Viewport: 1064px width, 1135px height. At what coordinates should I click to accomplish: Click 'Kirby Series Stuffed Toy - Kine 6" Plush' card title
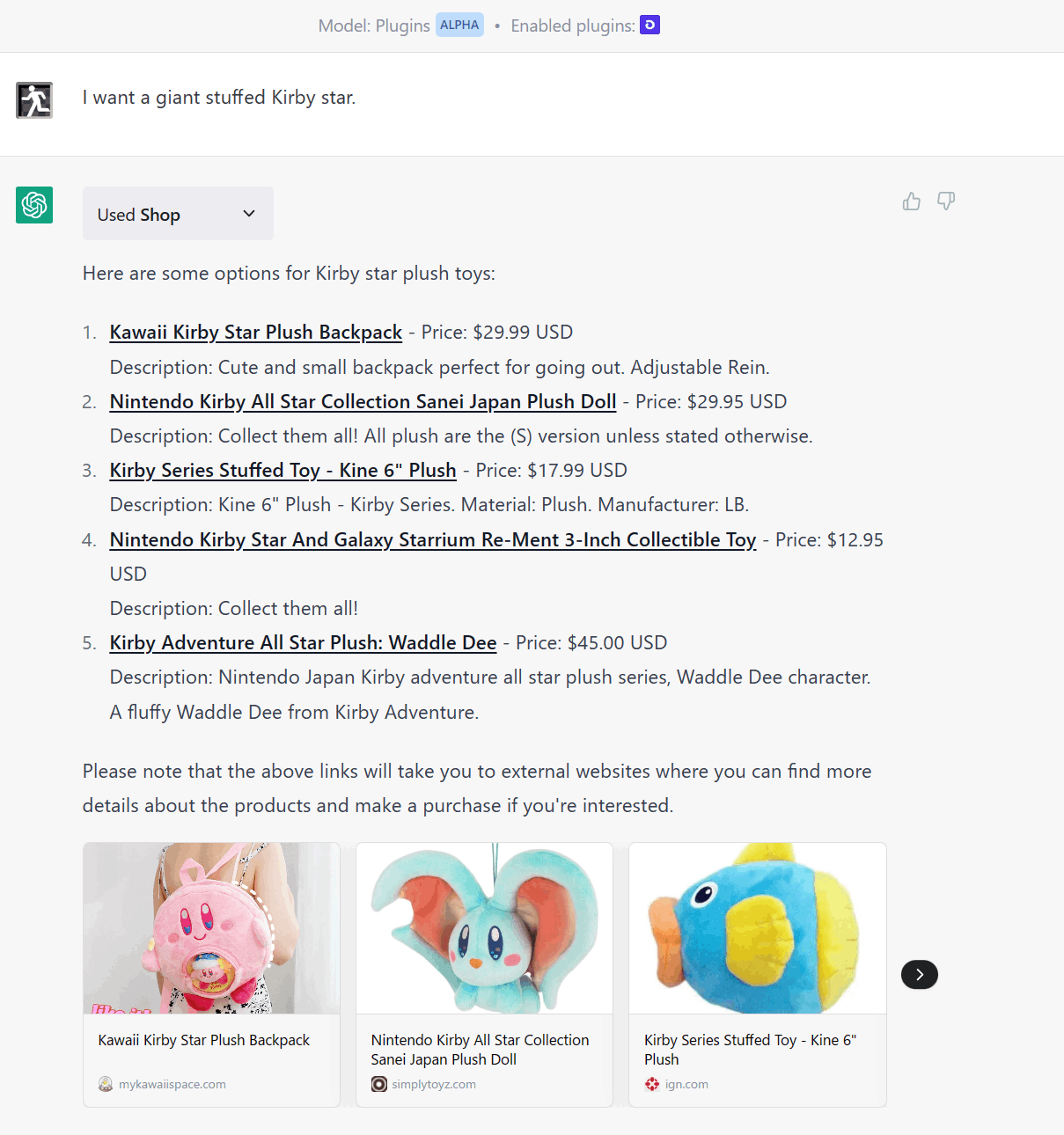(x=750, y=1050)
